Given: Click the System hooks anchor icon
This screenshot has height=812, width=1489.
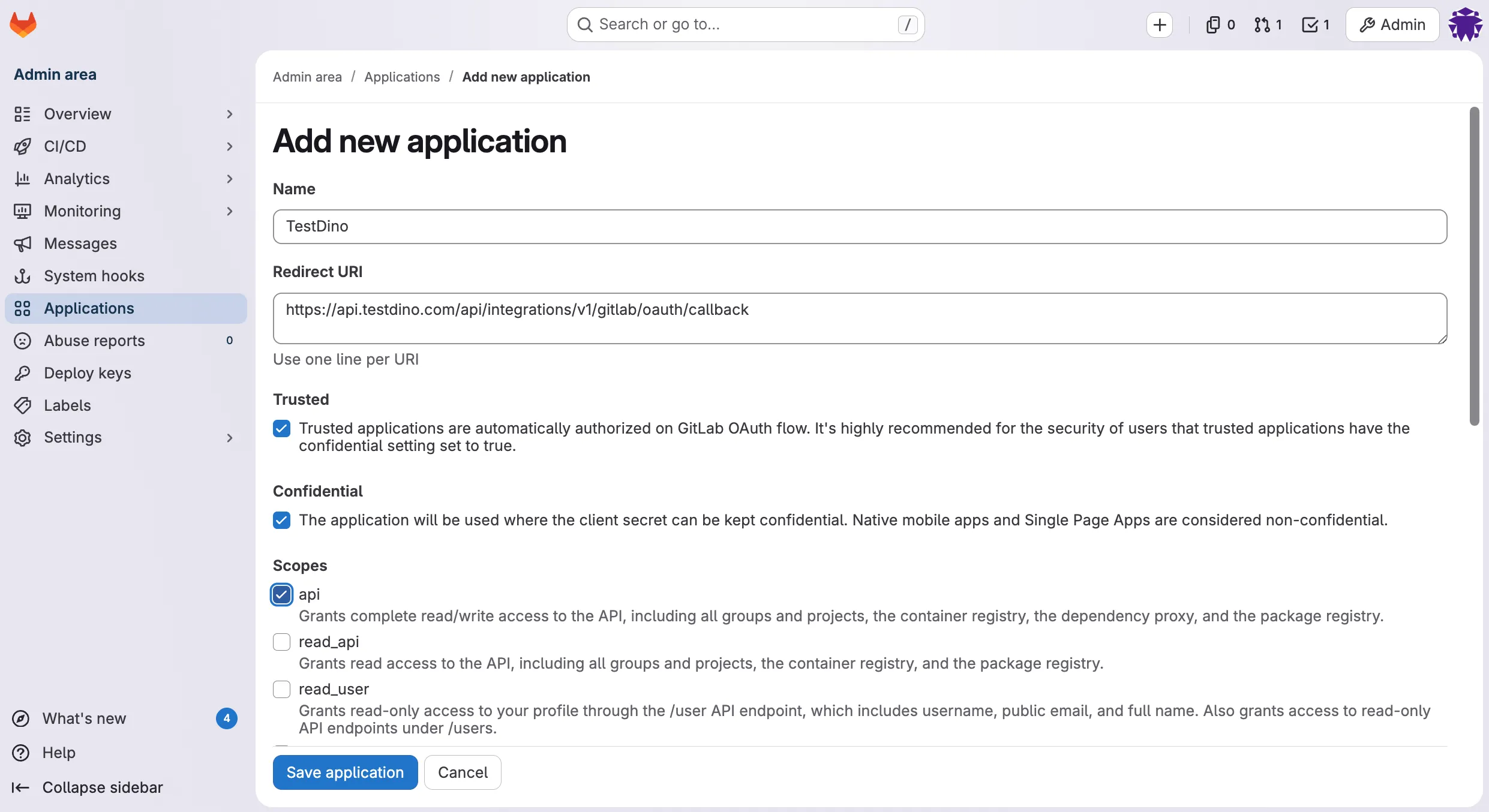Looking at the screenshot, I should 22,276.
